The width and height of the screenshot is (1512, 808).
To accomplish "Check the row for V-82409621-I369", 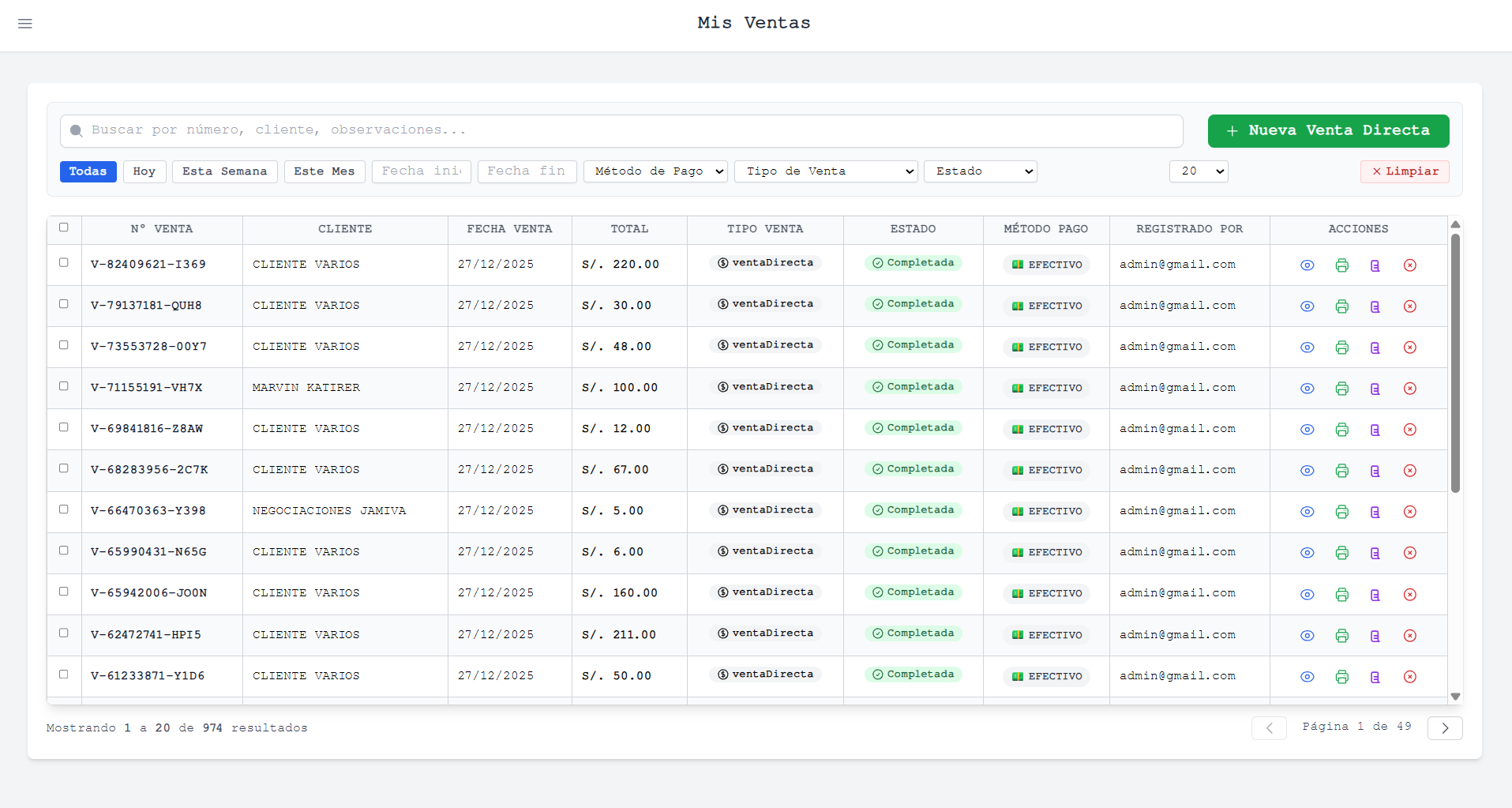I will click(x=64, y=262).
